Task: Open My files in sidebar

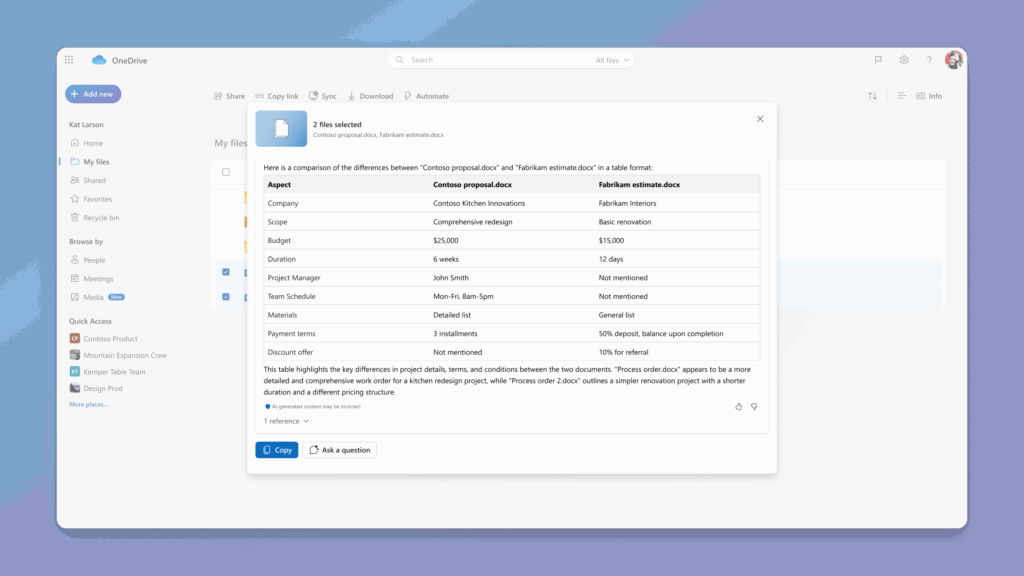Action: point(90,161)
